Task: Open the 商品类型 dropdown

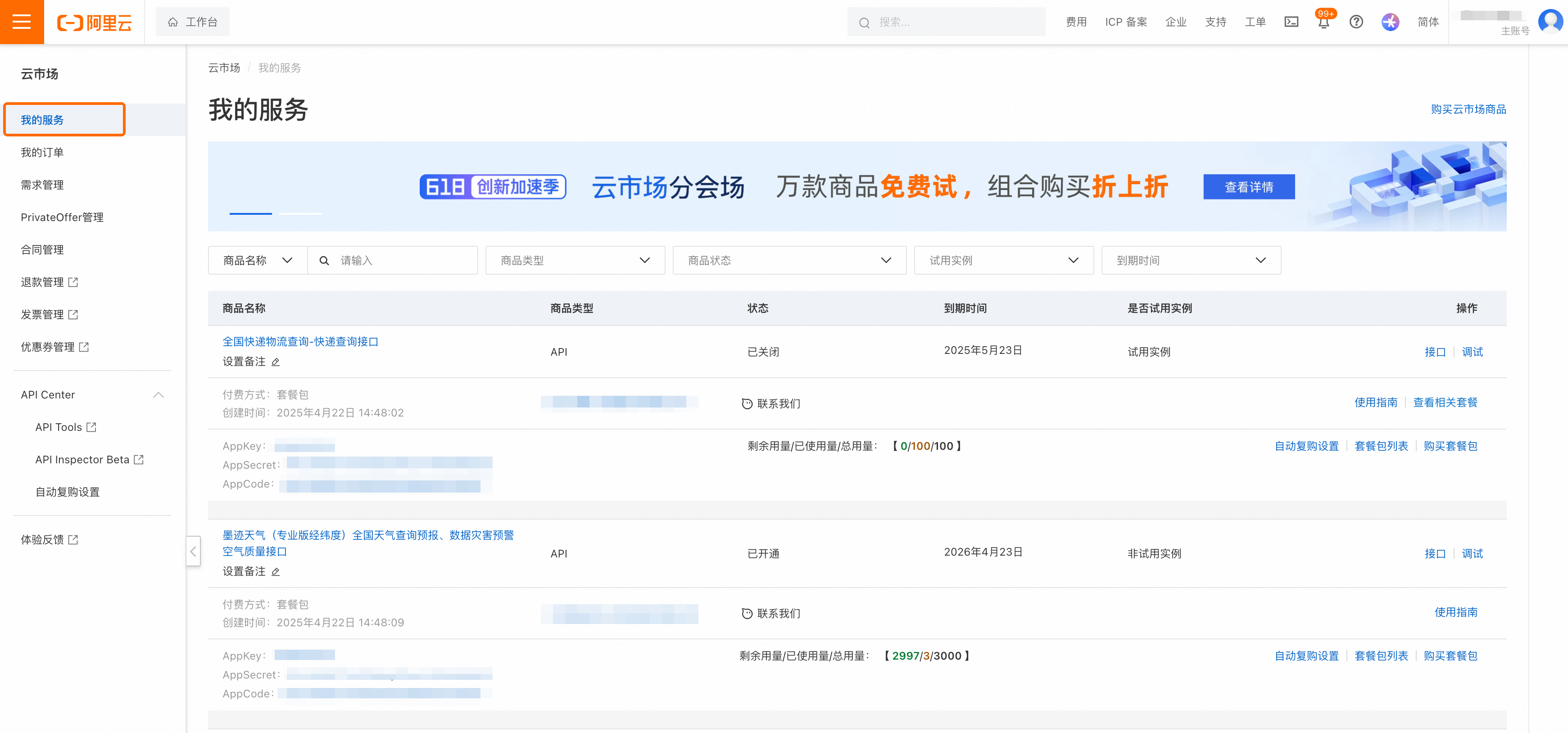Action: 575,261
